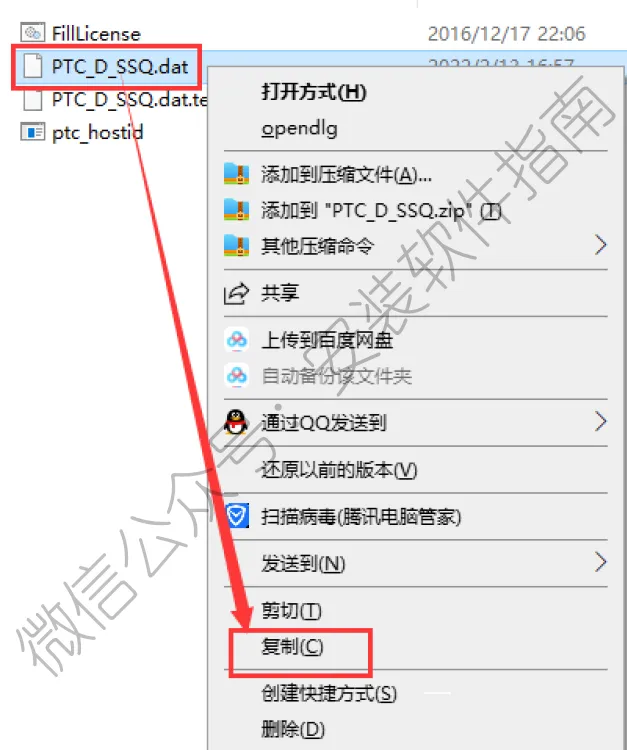Click the ptc_hostid file icon
Screen dimensions: 627x750
(x=33, y=132)
